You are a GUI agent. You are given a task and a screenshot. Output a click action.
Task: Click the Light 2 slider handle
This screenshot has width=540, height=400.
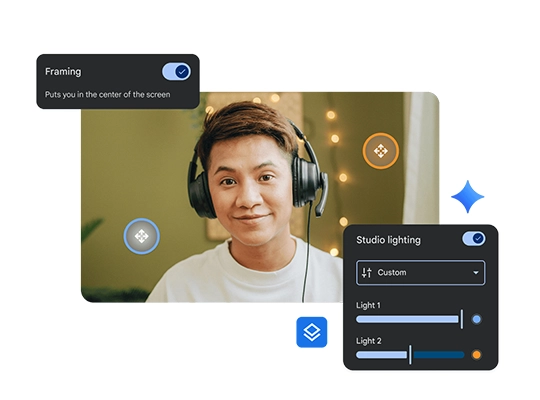(410, 355)
